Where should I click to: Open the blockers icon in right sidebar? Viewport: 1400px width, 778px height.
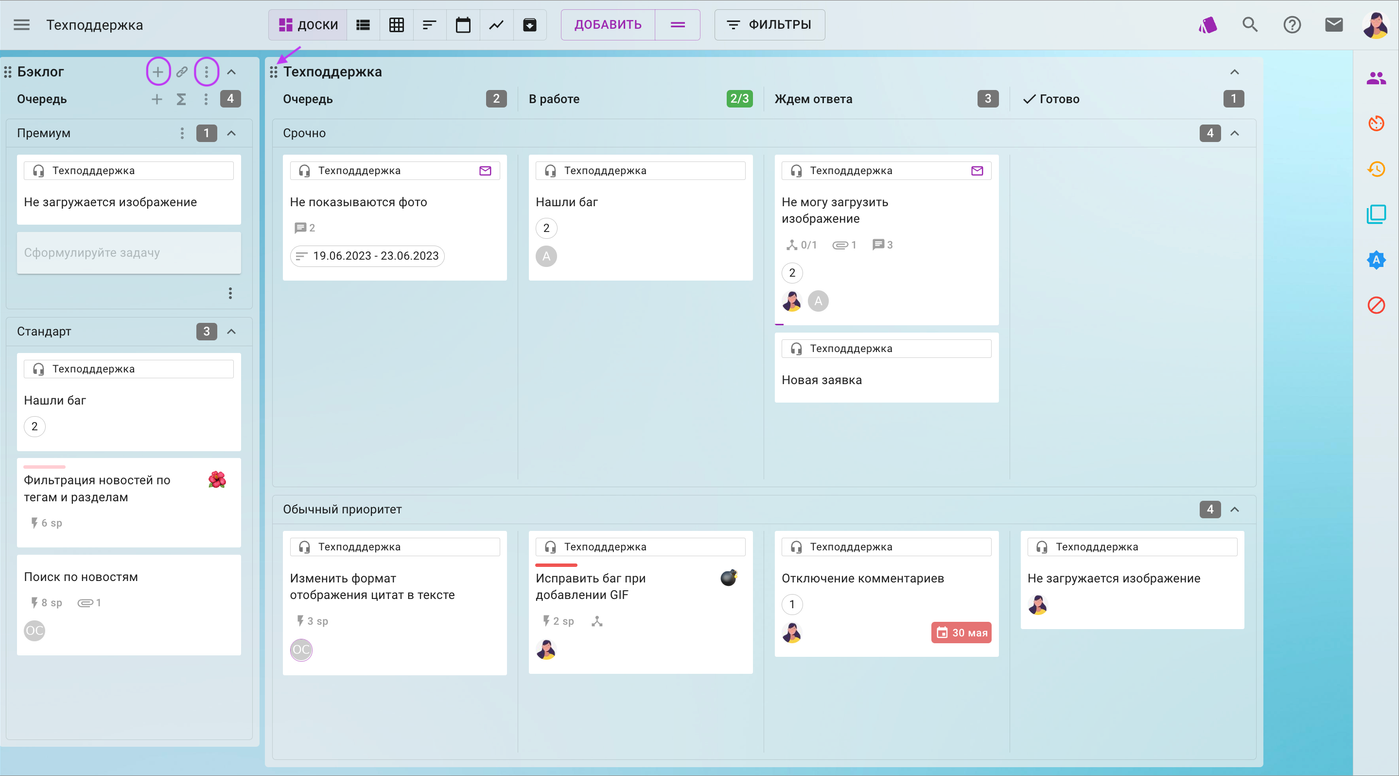[x=1376, y=304]
